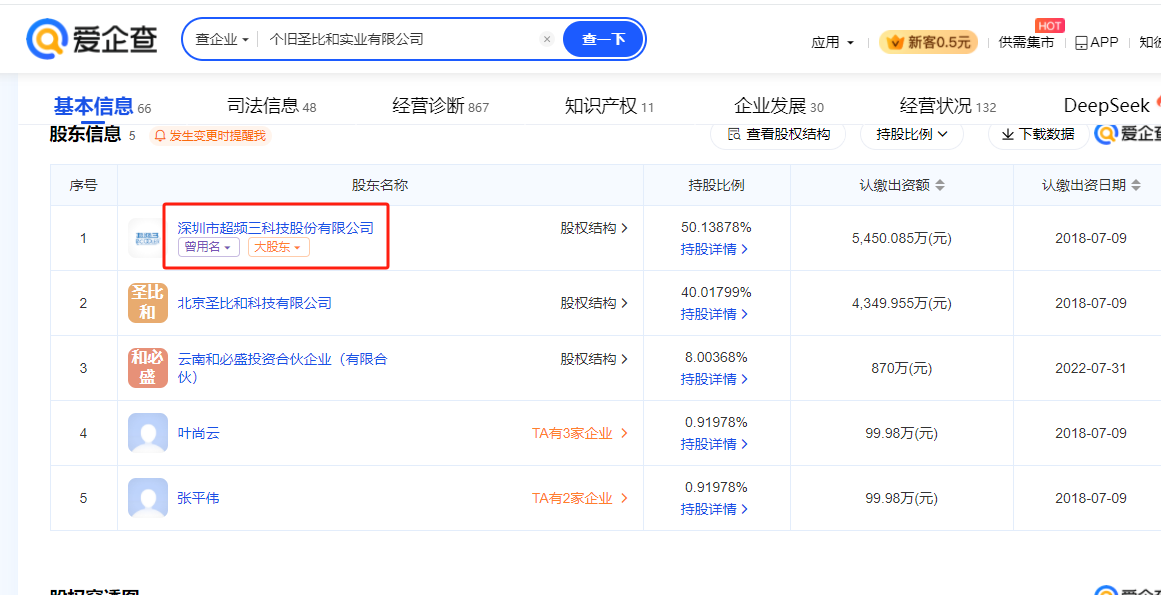The width and height of the screenshot is (1161, 595).
Task: Select the 870万(元) amount cell
Action: [x=900, y=368]
